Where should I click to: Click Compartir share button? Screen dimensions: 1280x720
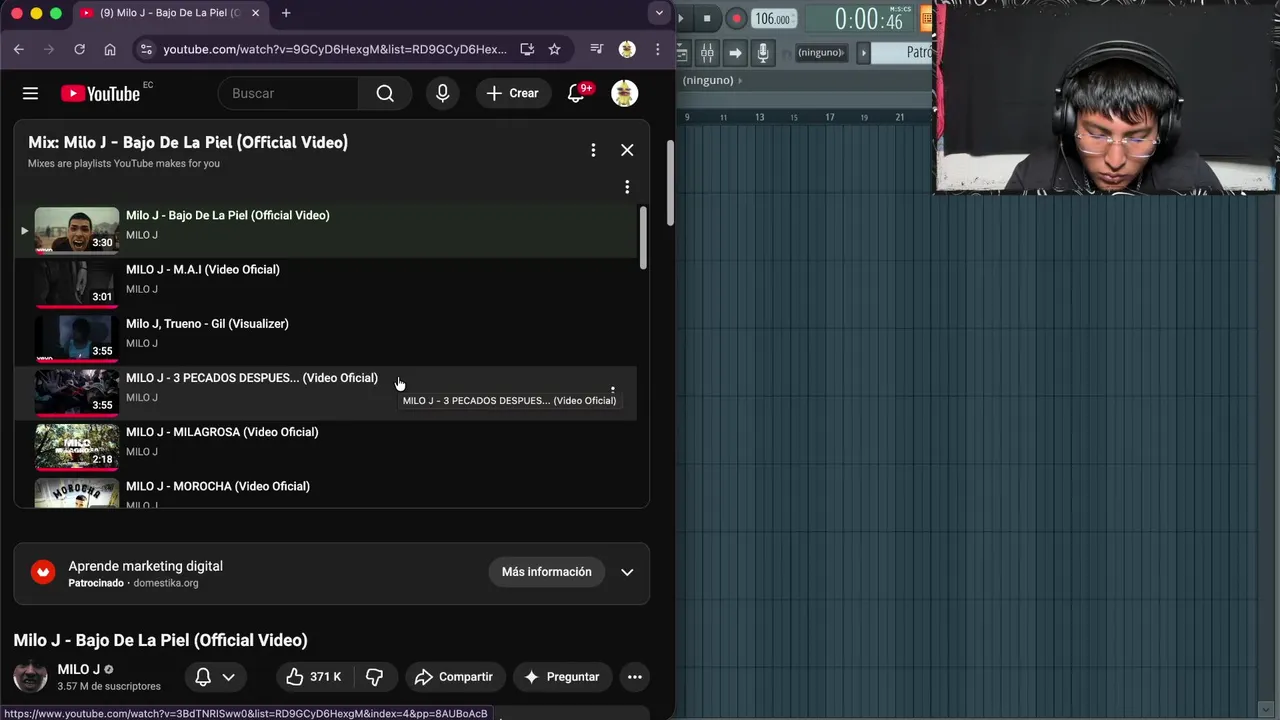(x=455, y=677)
